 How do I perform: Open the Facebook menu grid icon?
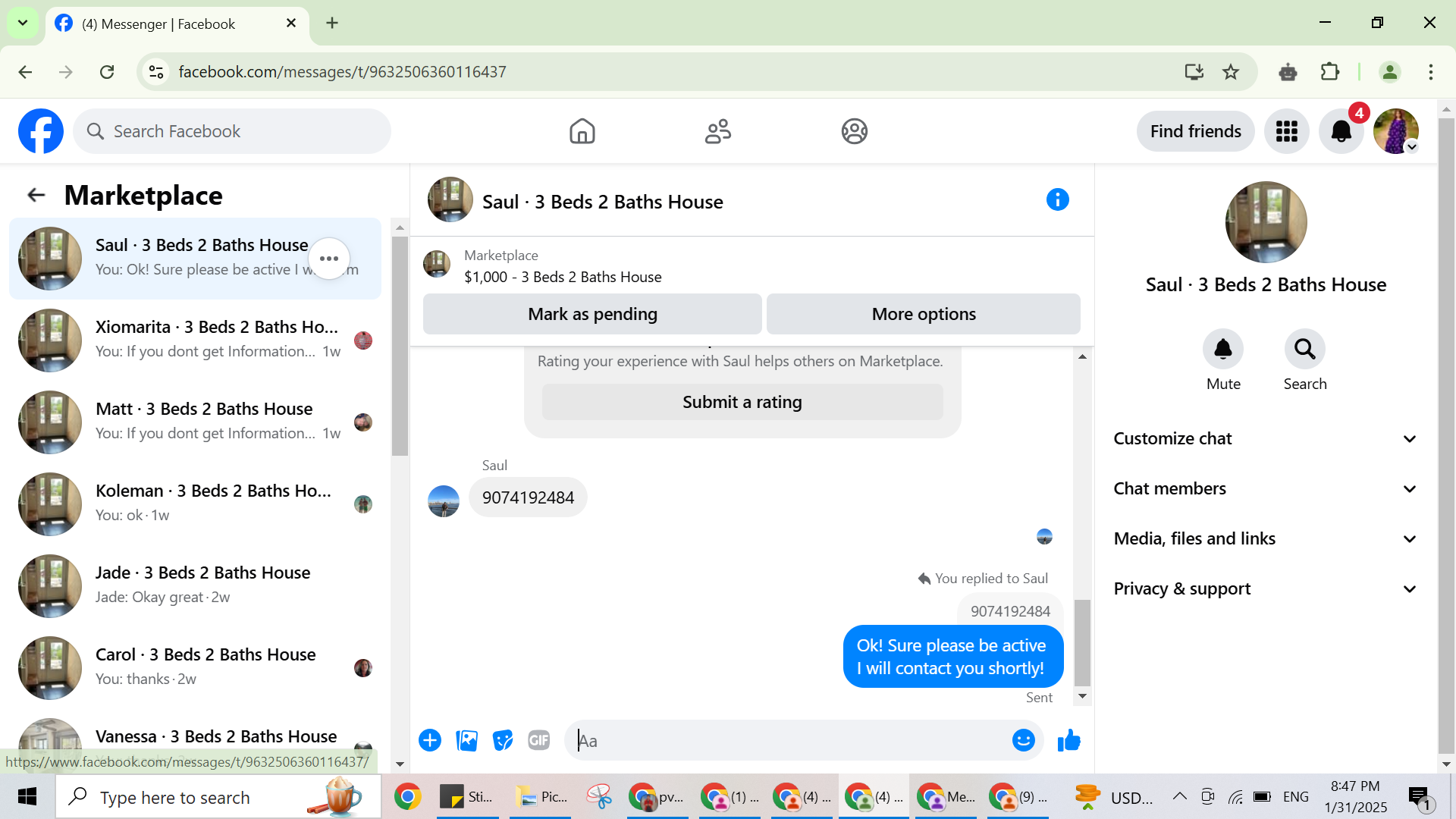[1287, 131]
